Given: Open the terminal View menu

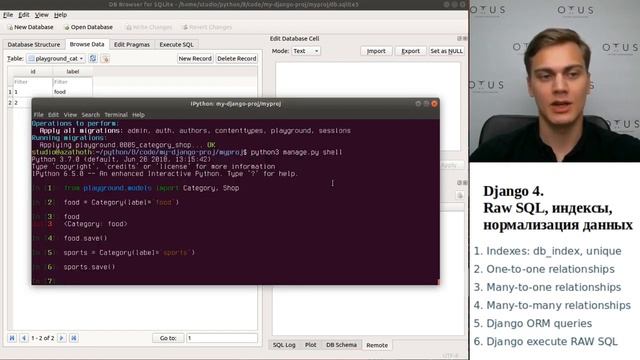Looking at the screenshot, I should (70, 115).
